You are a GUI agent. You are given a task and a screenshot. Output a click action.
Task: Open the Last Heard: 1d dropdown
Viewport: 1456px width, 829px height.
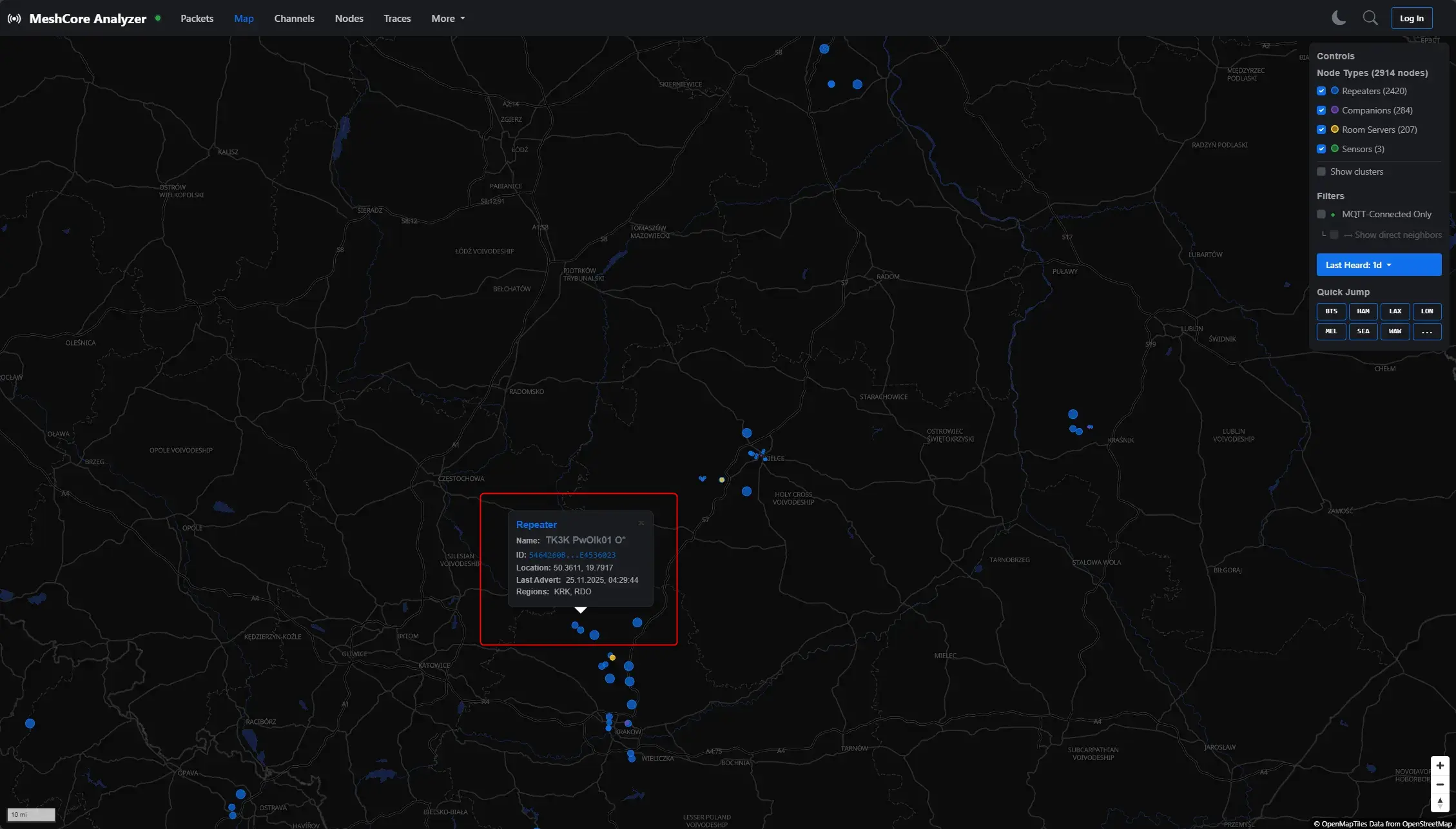coord(1378,265)
